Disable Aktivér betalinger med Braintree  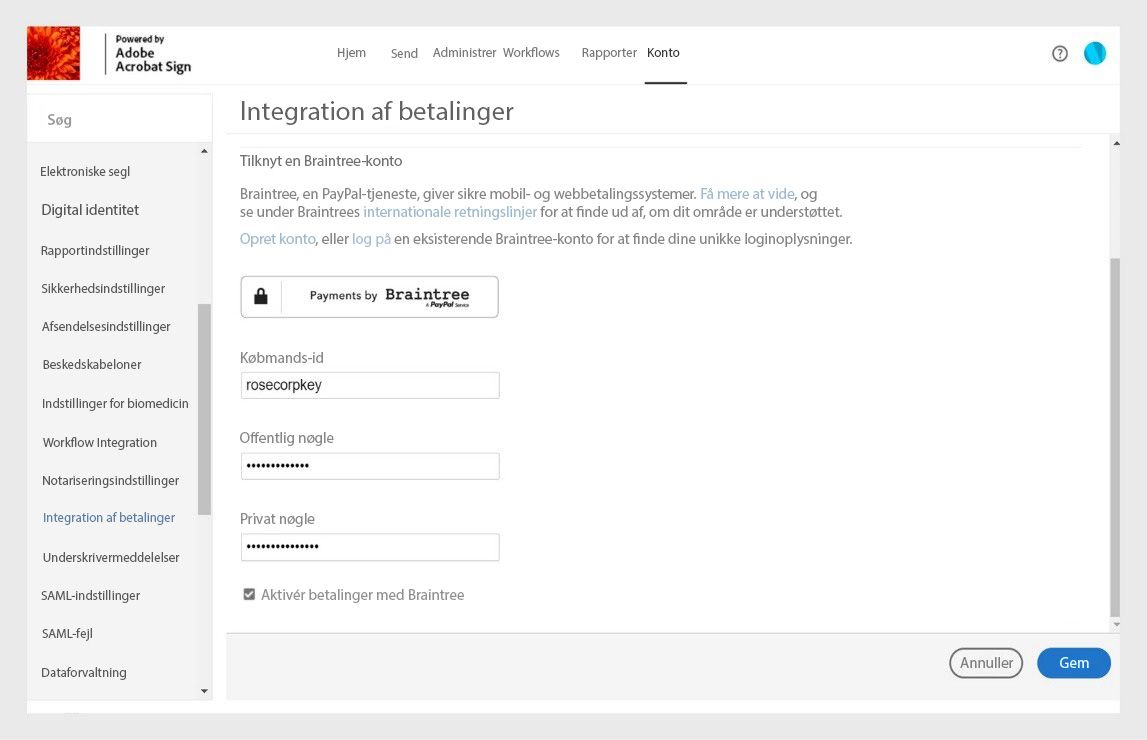tap(249, 594)
